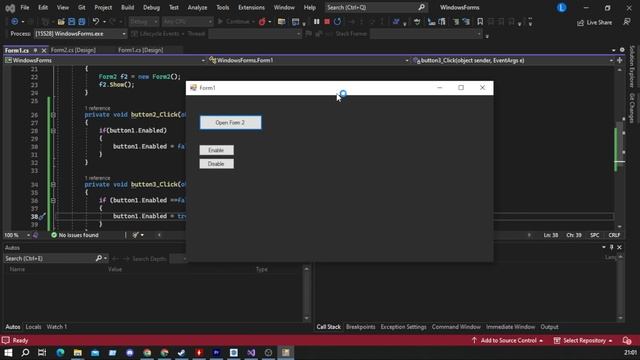
Task: Open the Debug menu
Action: tap(151, 7)
